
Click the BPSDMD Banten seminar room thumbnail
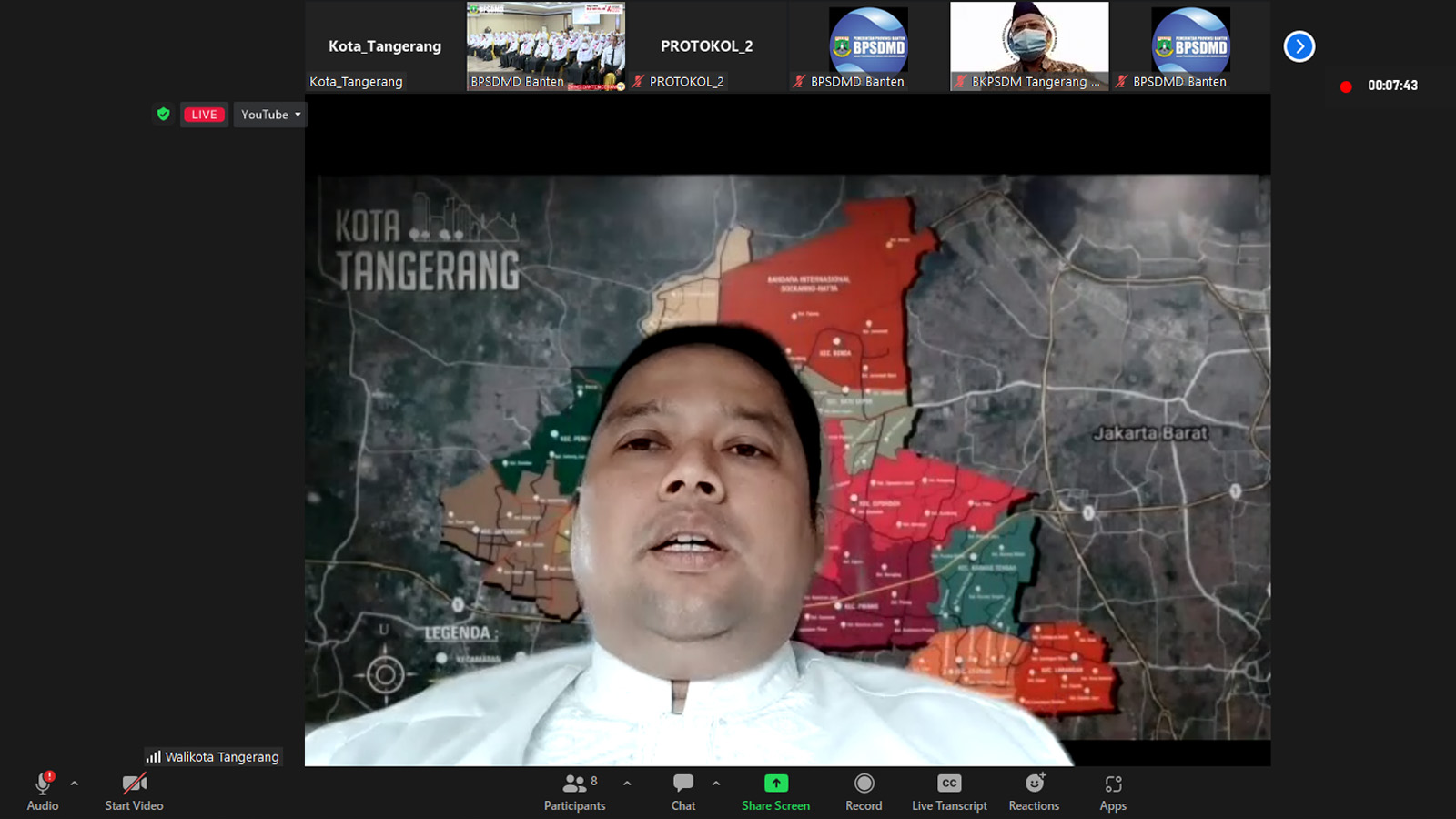(546, 45)
